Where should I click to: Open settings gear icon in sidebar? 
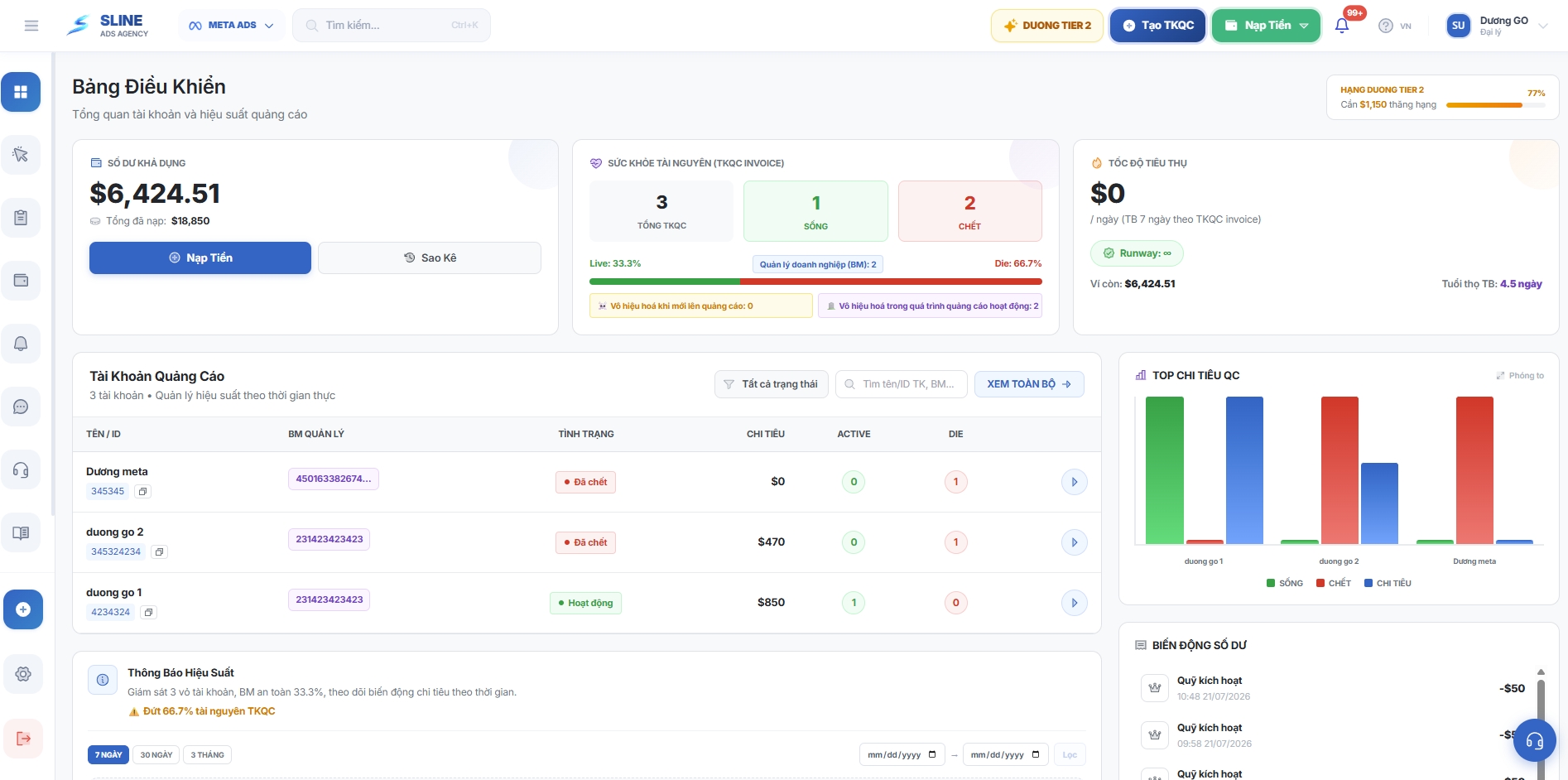point(23,674)
